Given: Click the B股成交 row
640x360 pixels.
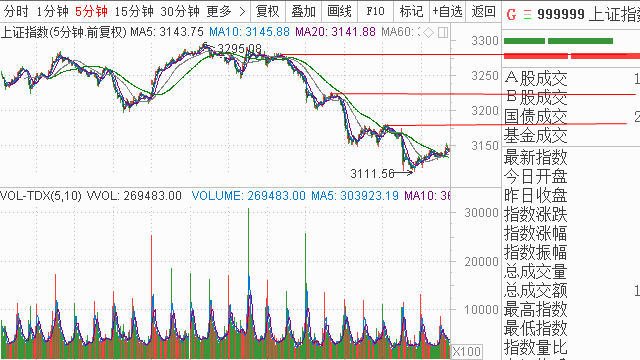Looking at the screenshot, I should pyautogui.click(x=571, y=97).
